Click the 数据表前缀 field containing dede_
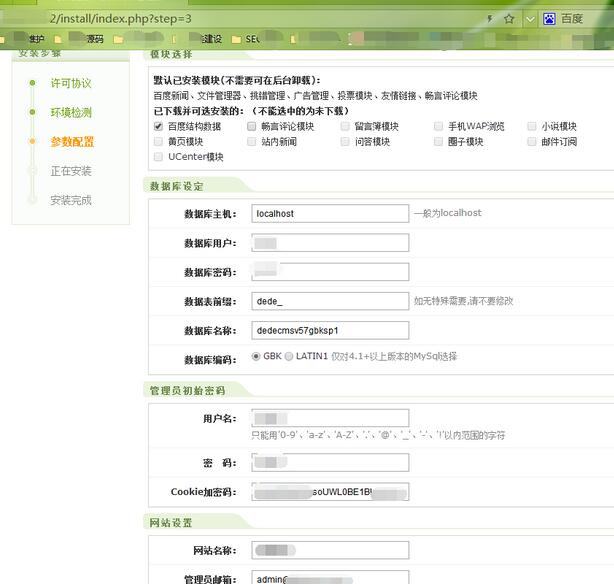Viewport: 614px width, 584px height. [x=330, y=301]
